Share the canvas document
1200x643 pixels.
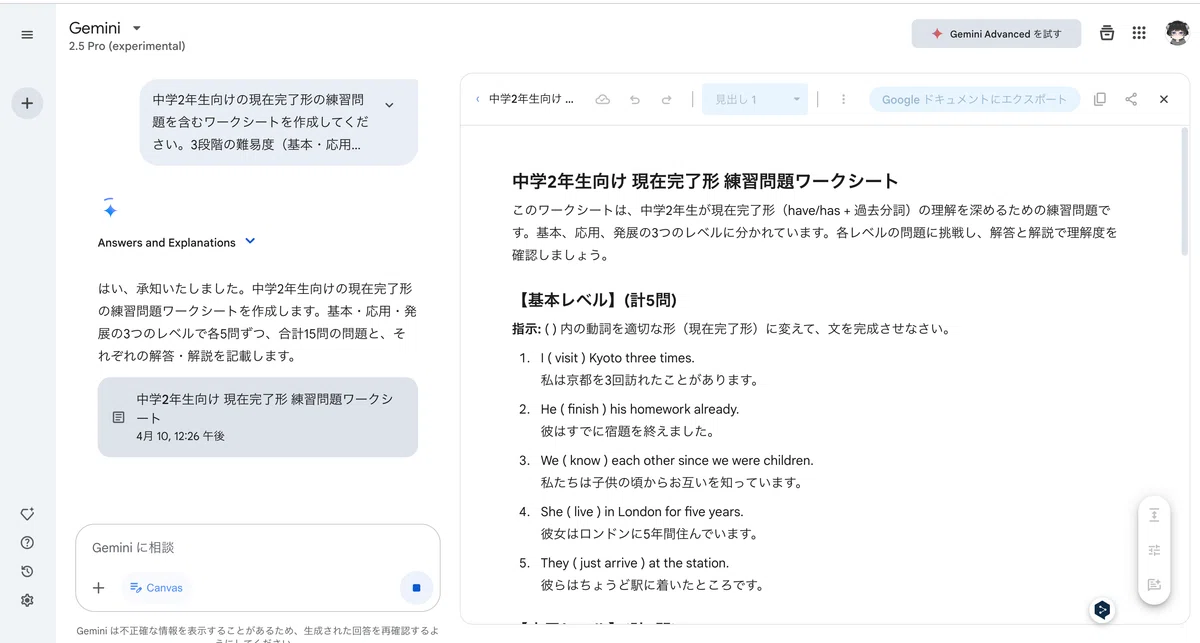(x=1131, y=100)
